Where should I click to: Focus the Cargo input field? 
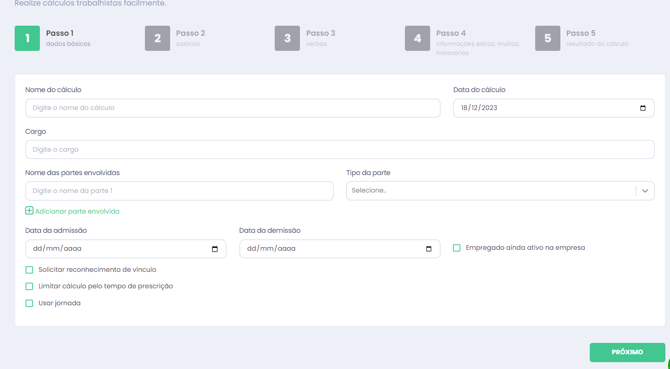point(340,149)
